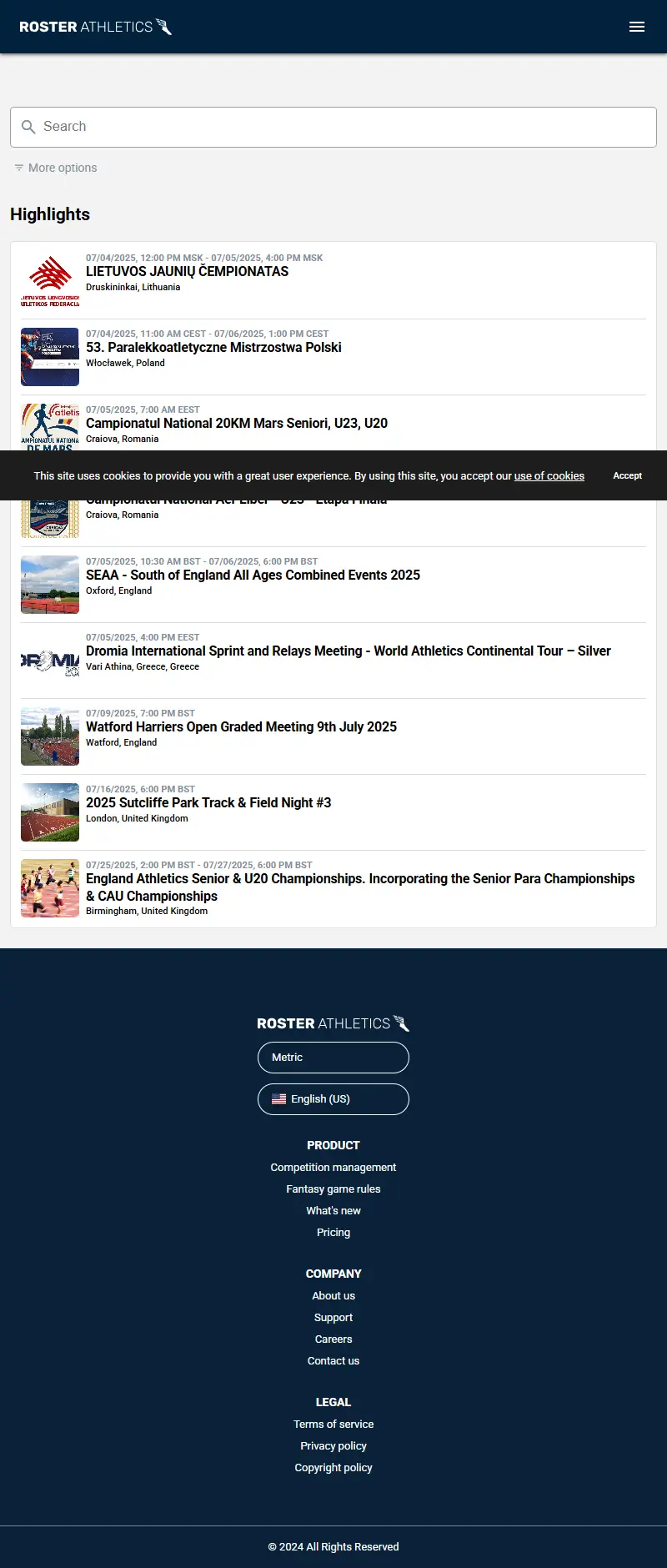Open the use of cookies link
The width and height of the screenshot is (667, 1568).
549,476
